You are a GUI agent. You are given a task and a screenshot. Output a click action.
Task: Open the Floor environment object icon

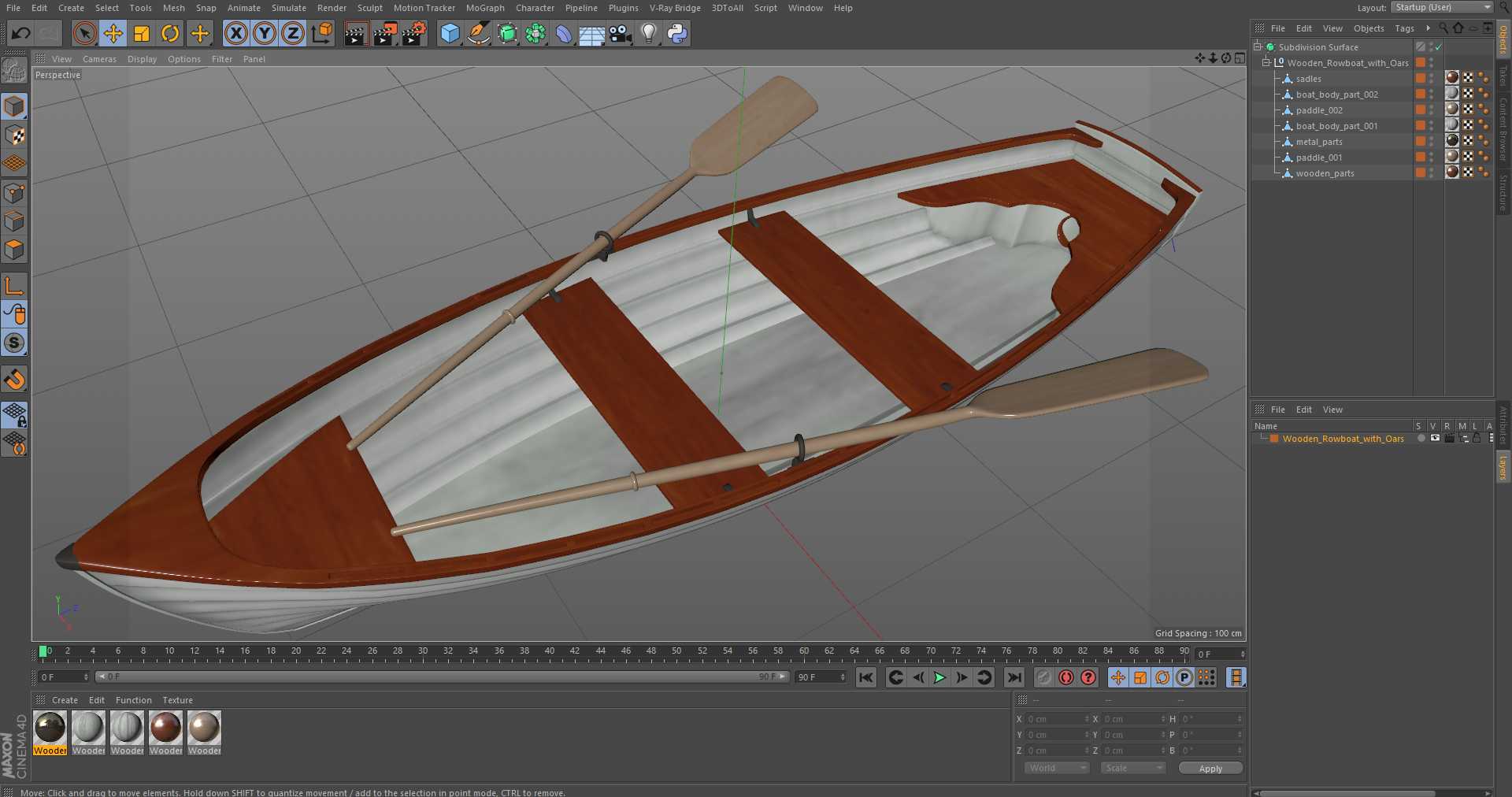tap(591, 33)
